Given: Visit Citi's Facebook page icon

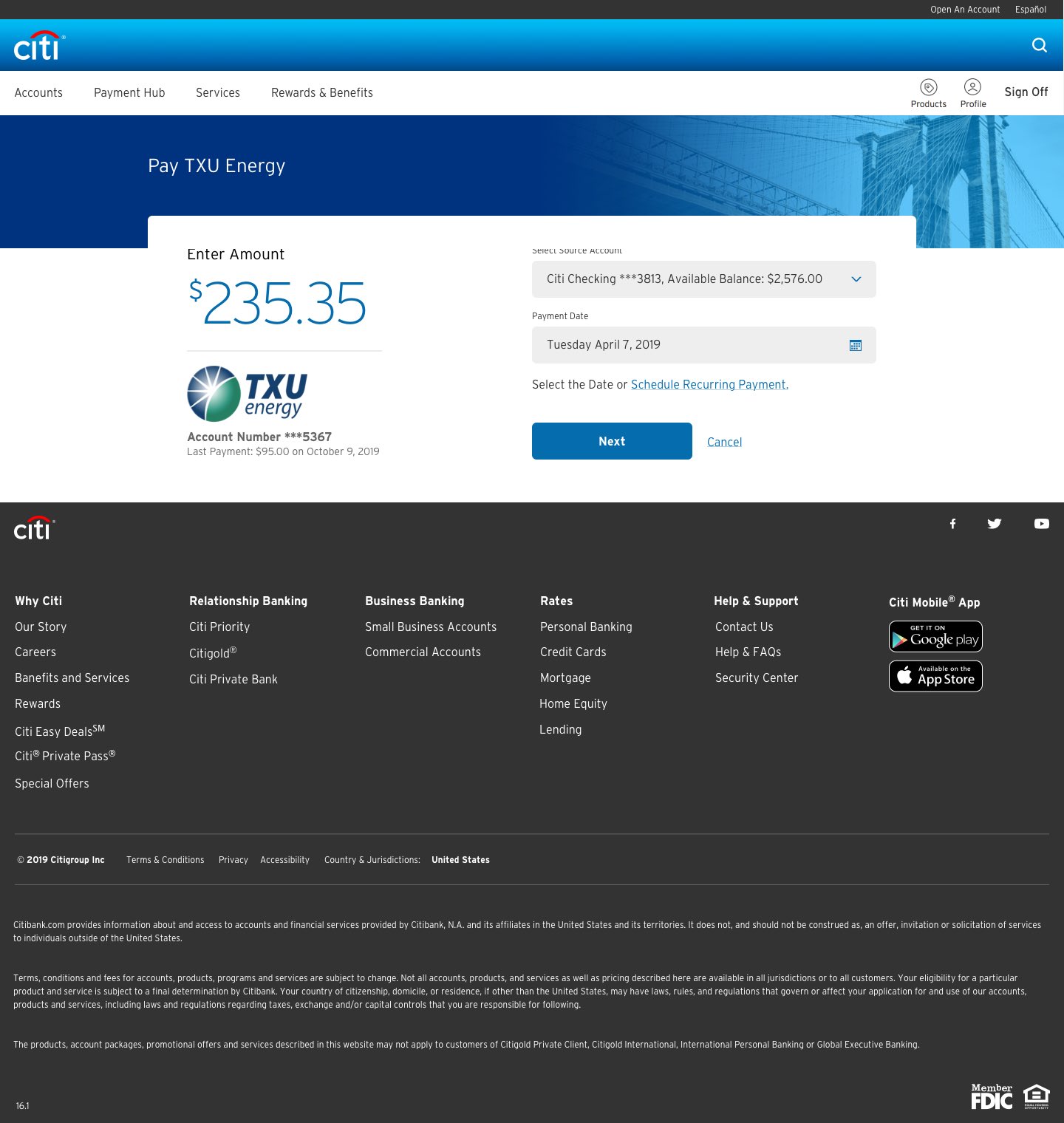Looking at the screenshot, I should [953, 524].
